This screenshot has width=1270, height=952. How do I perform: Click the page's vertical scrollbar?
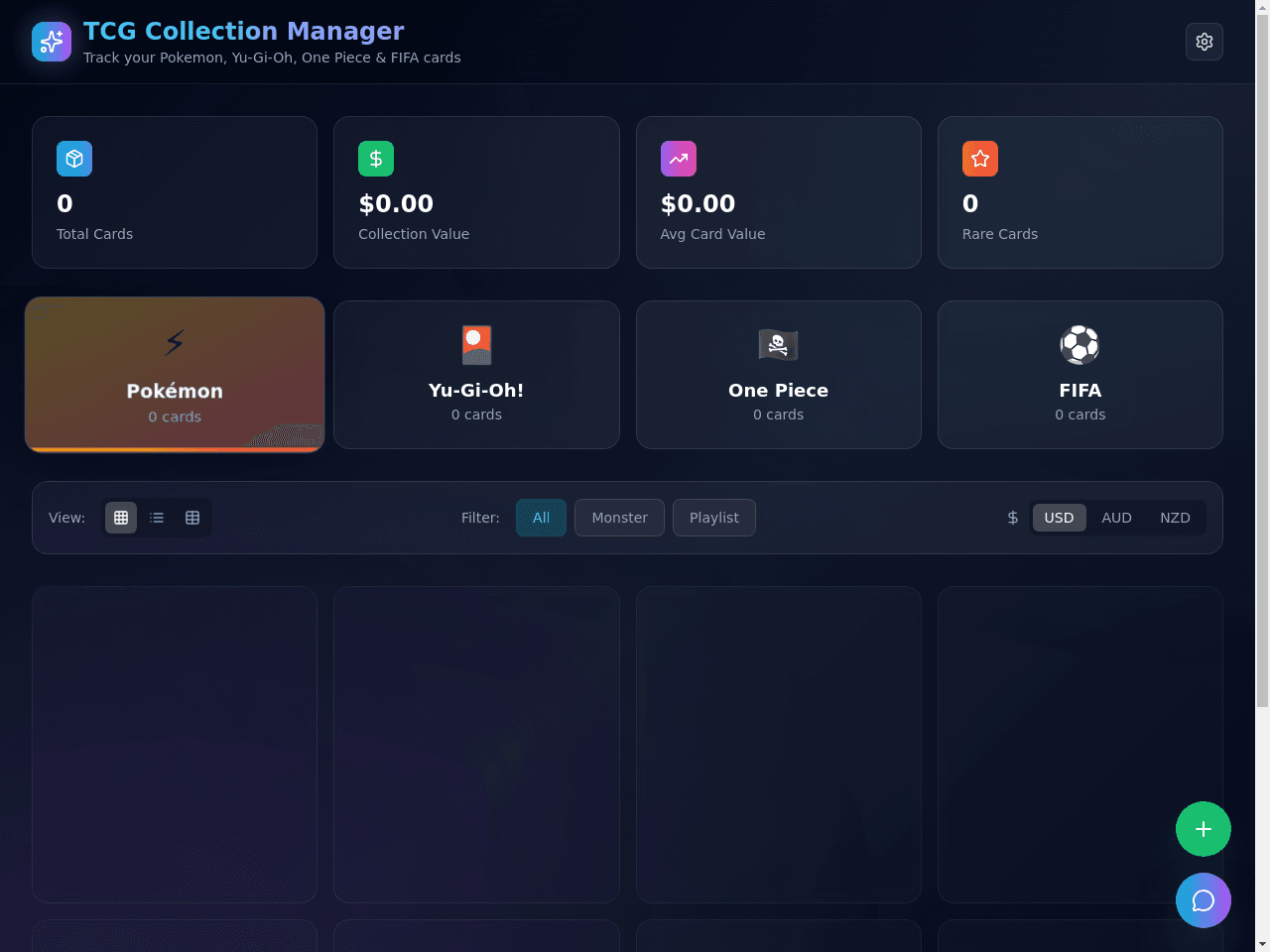[x=1262, y=362]
